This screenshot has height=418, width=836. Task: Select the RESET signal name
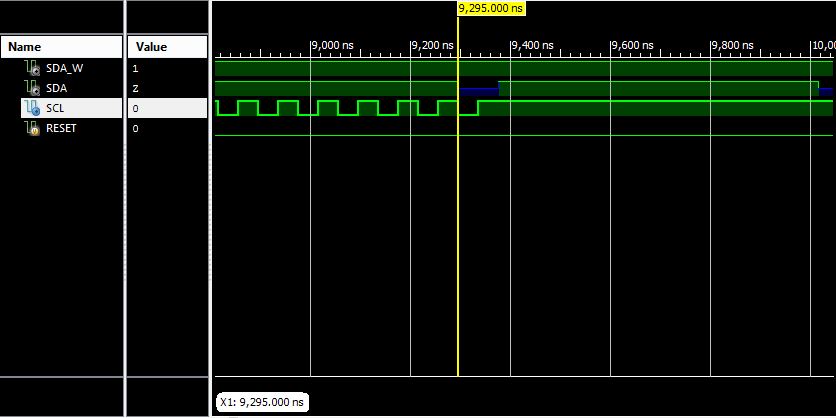tap(61, 129)
